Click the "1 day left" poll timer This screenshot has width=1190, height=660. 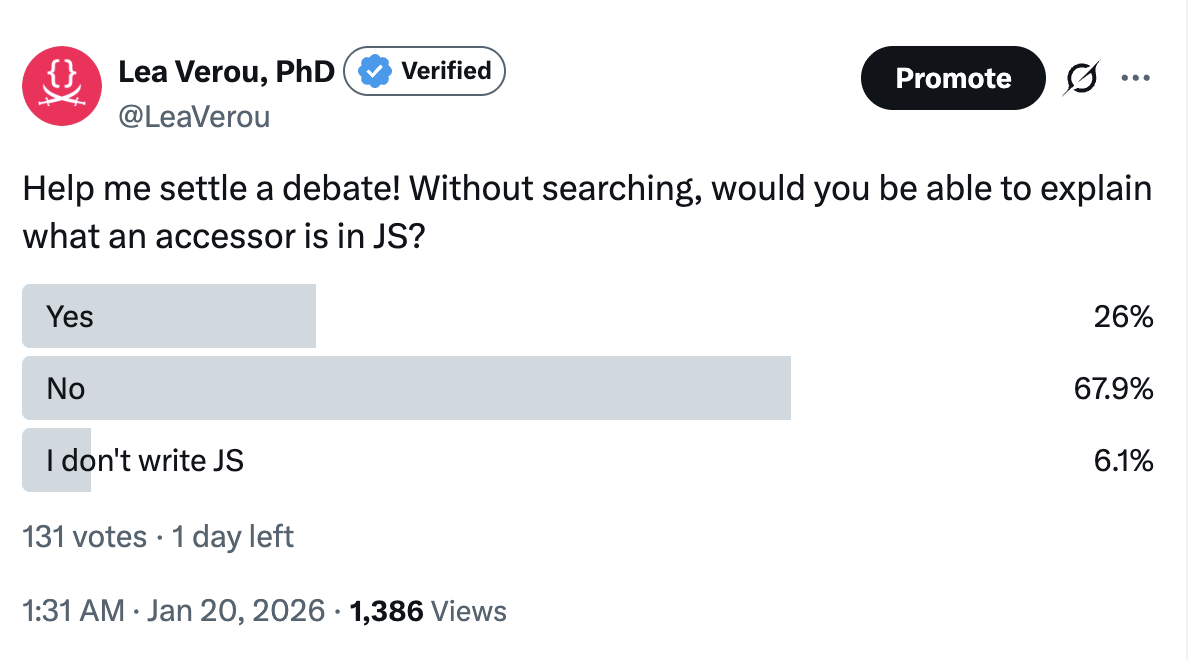[x=232, y=537]
